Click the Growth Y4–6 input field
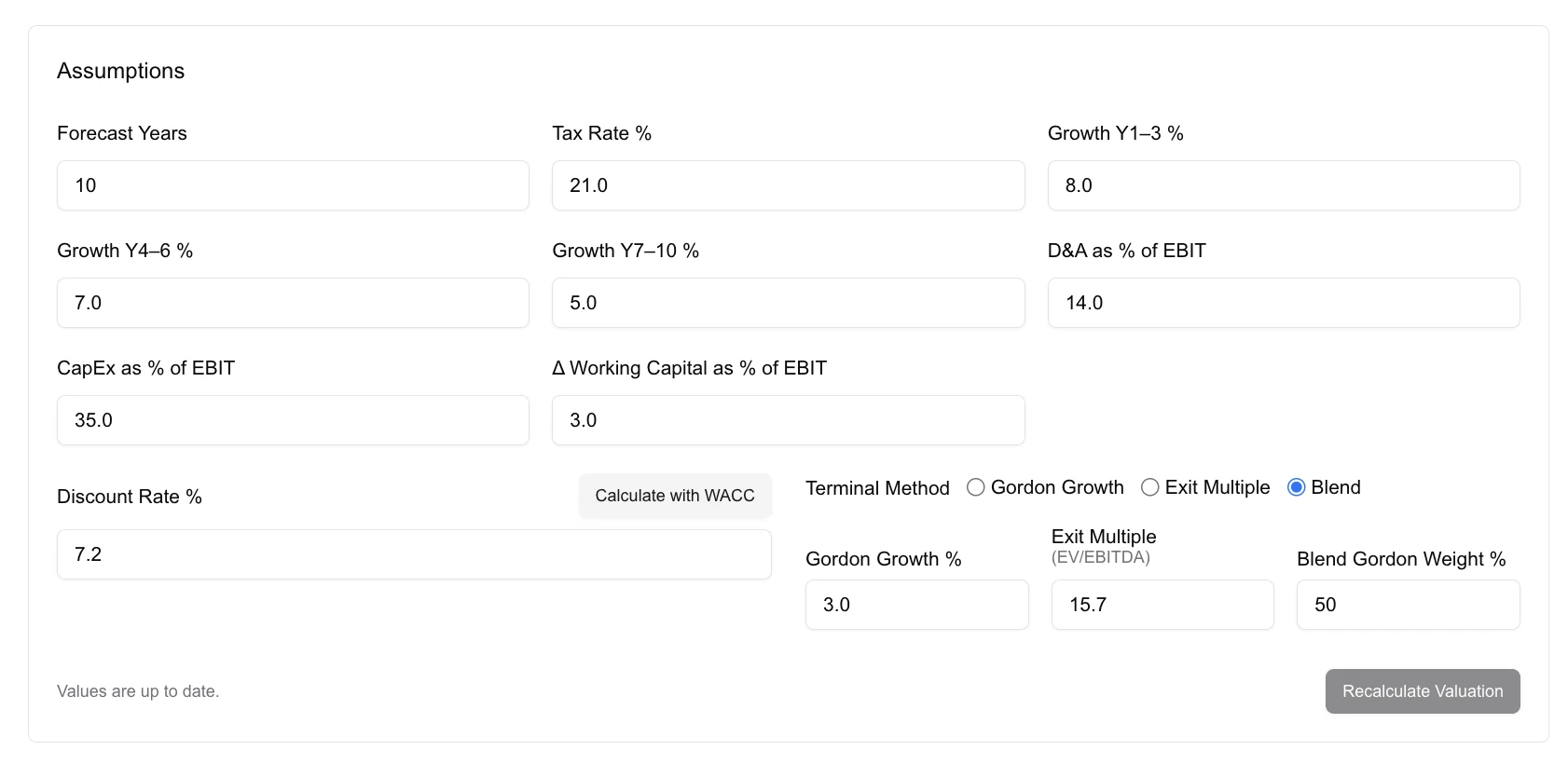This screenshot has height=764, width=1568. (x=293, y=303)
